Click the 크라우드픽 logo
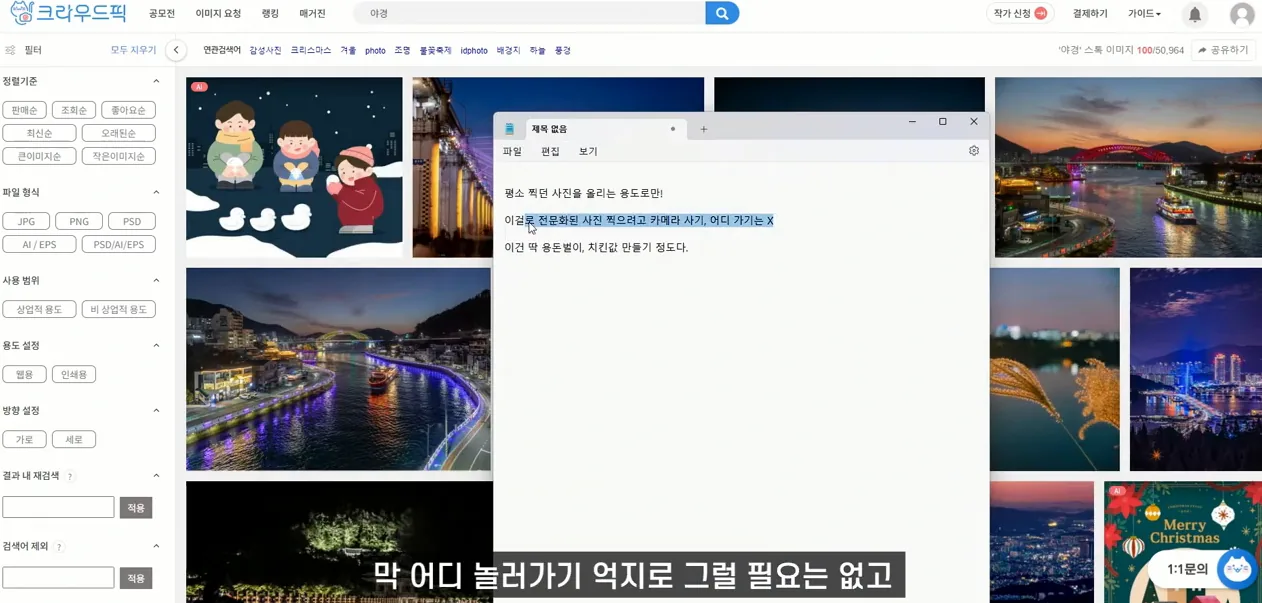Viewport: 1262px width, 603px height. coord(68,13)
